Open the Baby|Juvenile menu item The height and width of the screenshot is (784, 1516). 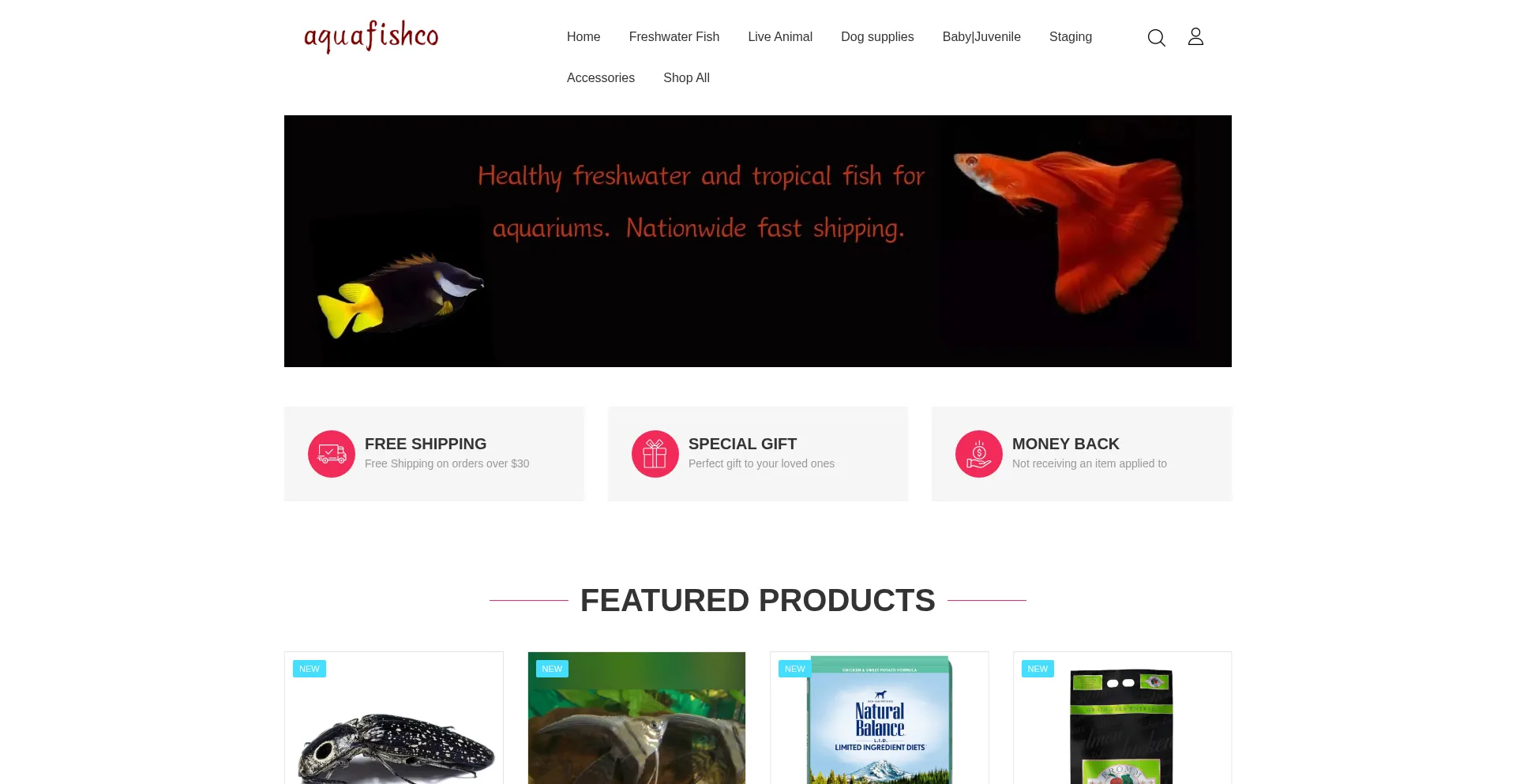(x=981, y=36)
